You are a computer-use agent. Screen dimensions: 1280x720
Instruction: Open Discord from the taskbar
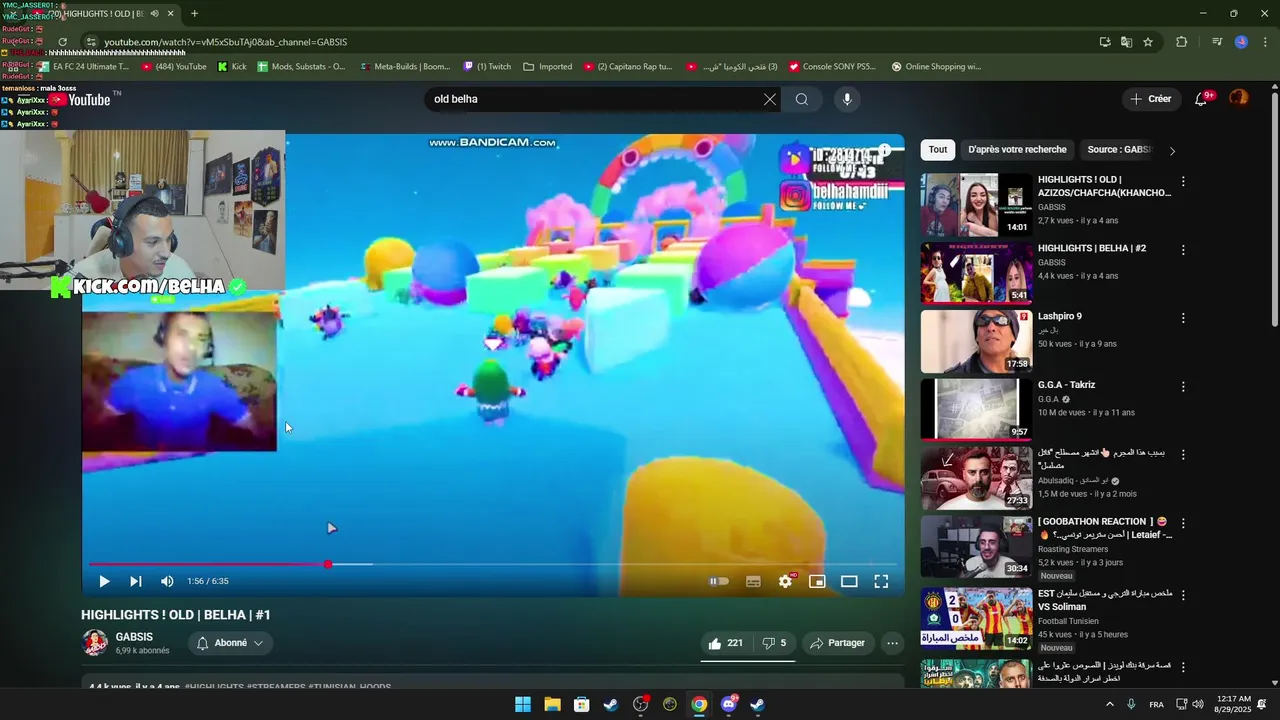pos(728,705)
